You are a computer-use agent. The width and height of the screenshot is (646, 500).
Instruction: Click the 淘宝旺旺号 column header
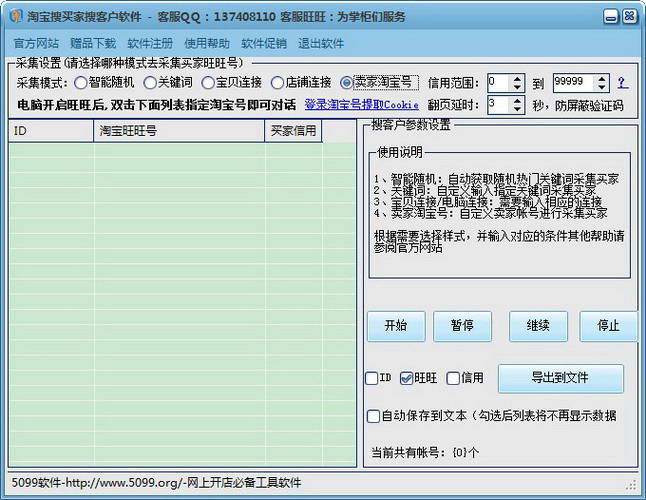[179, 131]
